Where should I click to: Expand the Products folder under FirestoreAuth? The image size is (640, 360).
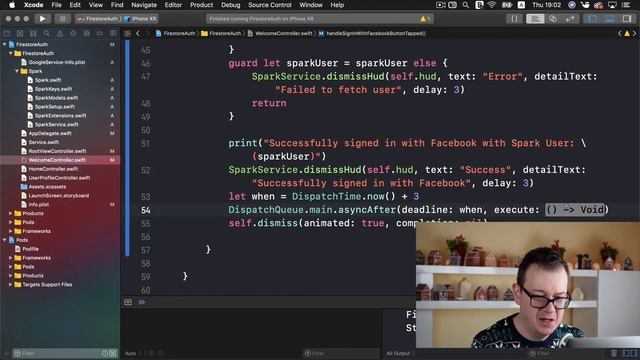[11, 213]
